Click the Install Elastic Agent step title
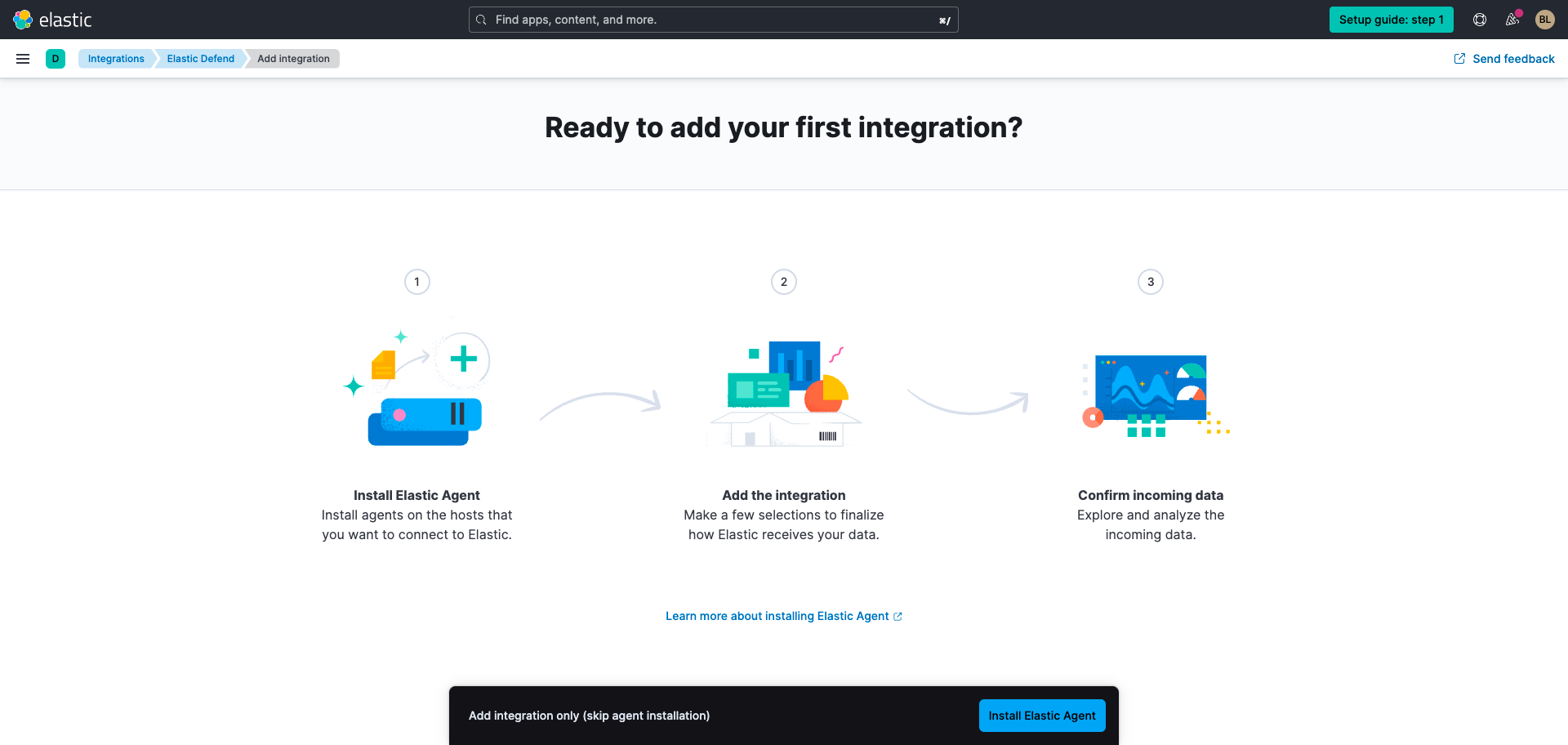Image resolution: width=1568 pixels, height=745 pixels. click(416, 495)
